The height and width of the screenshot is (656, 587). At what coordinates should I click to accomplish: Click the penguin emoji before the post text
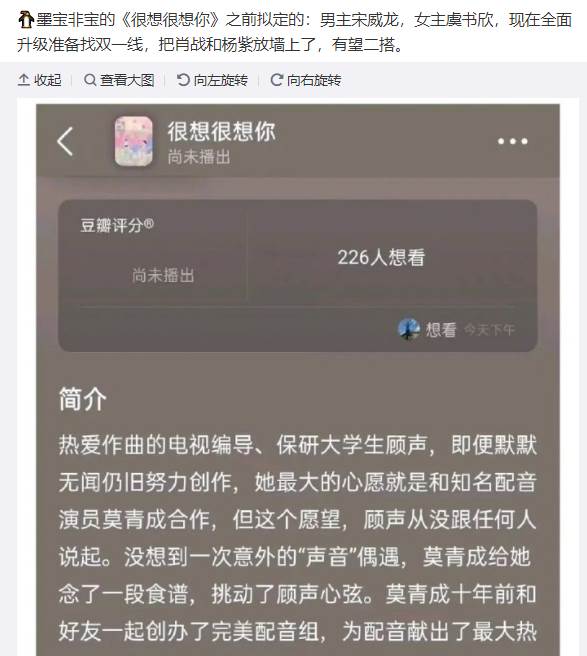[26, 19]
